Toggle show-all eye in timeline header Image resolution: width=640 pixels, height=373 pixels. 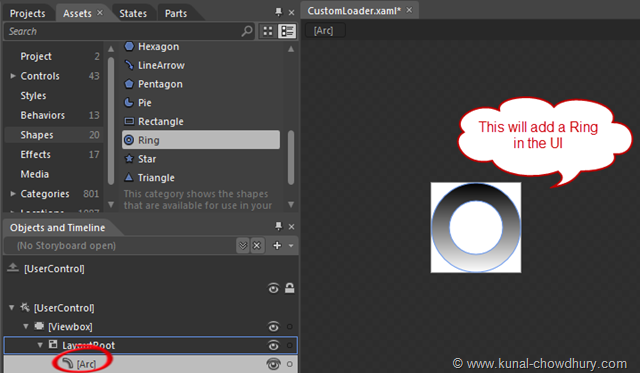(x=273, y=289)
